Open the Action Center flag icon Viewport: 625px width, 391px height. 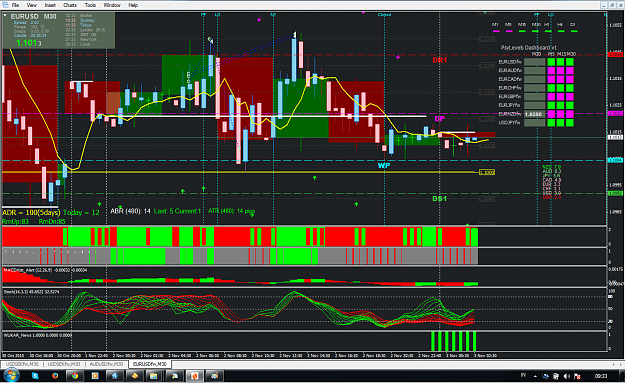[x=577, y=376]
